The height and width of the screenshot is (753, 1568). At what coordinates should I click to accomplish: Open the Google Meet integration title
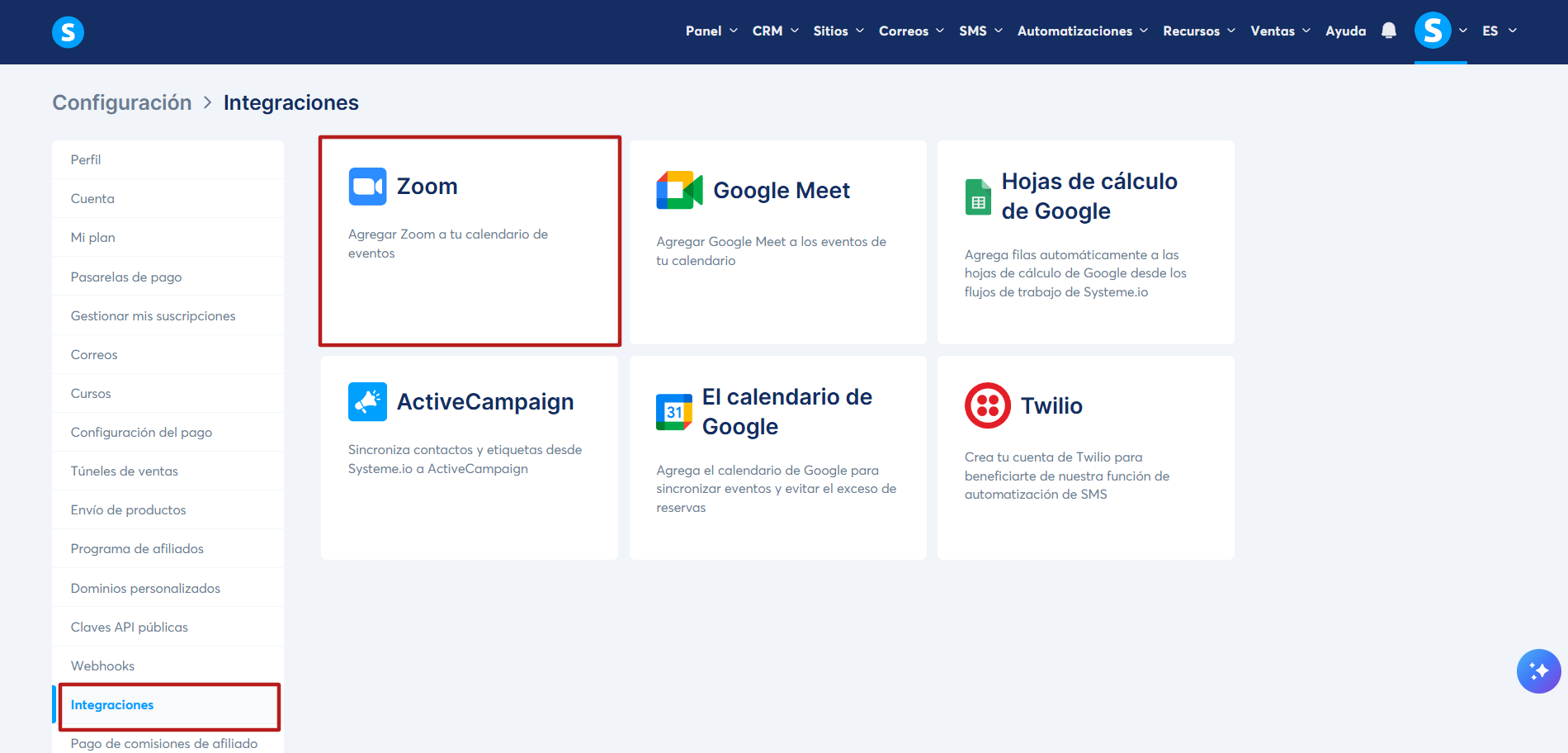click(x=782, y=191)
